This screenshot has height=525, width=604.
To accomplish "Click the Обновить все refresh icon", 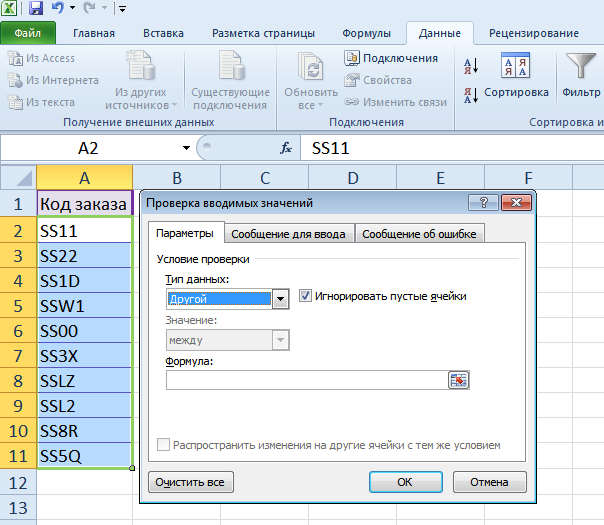I will [x=310, y=68].
